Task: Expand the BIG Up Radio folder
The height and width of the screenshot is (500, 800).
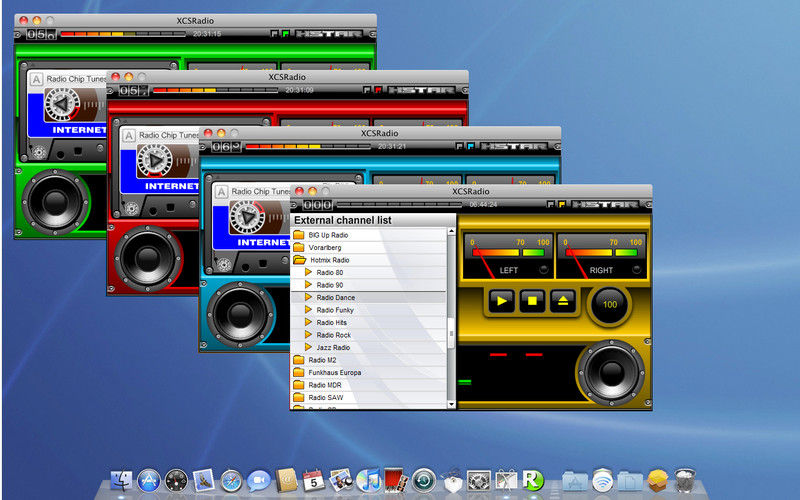Action: [299, 235]
